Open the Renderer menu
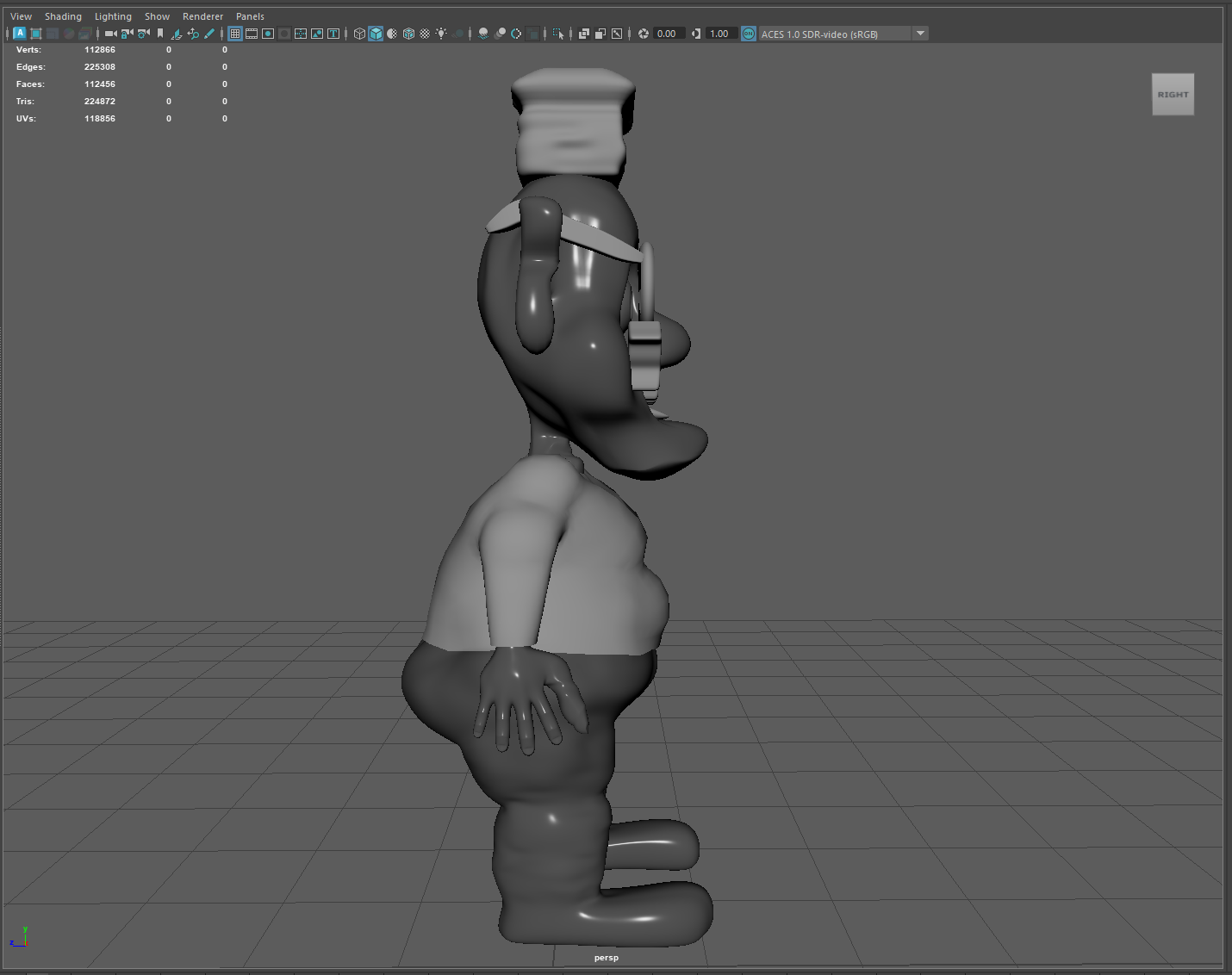Image resolution: width=1232 pixels, height=975 pixels. tap(202, 16)
